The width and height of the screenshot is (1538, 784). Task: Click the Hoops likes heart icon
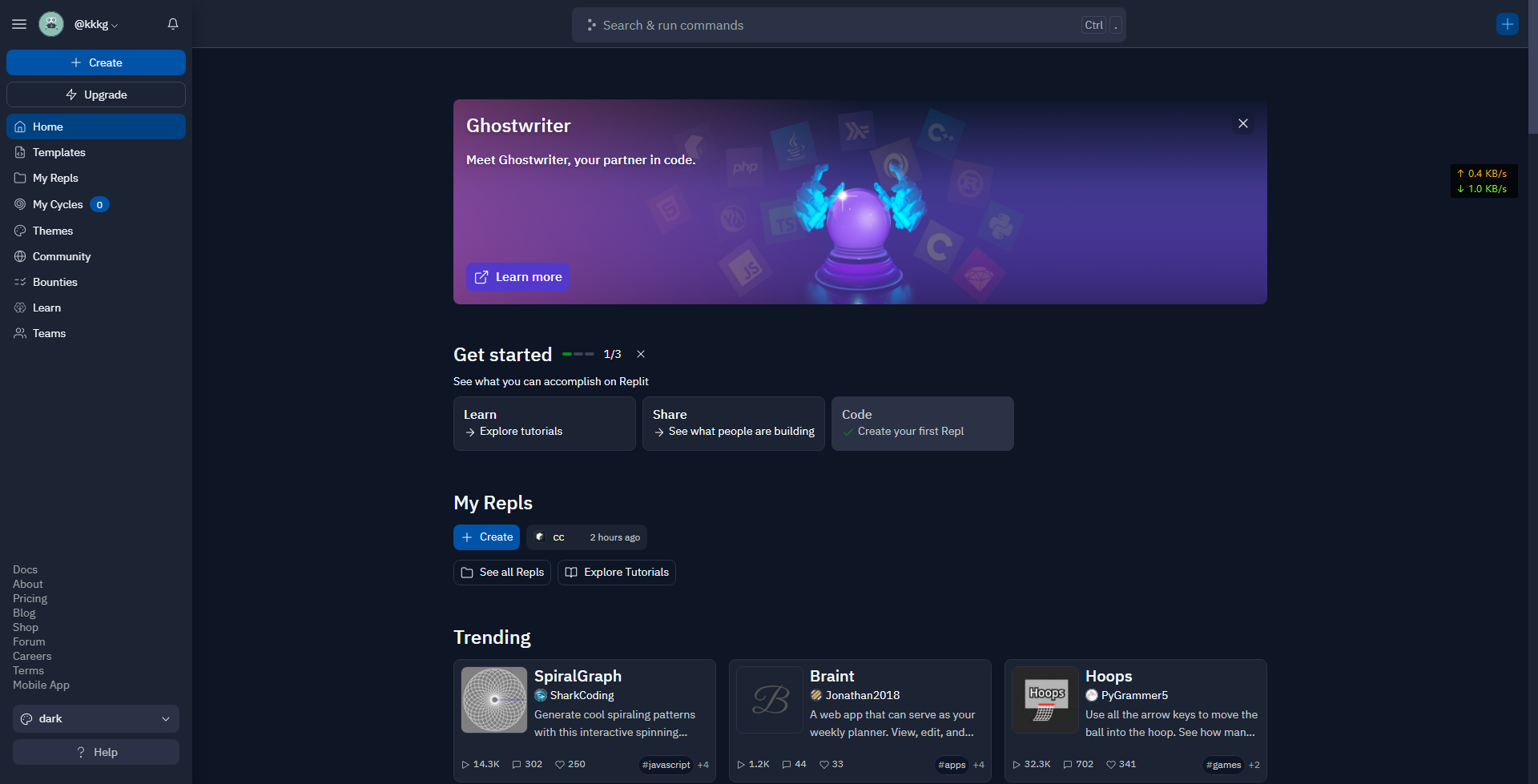tap(1111, 765)
